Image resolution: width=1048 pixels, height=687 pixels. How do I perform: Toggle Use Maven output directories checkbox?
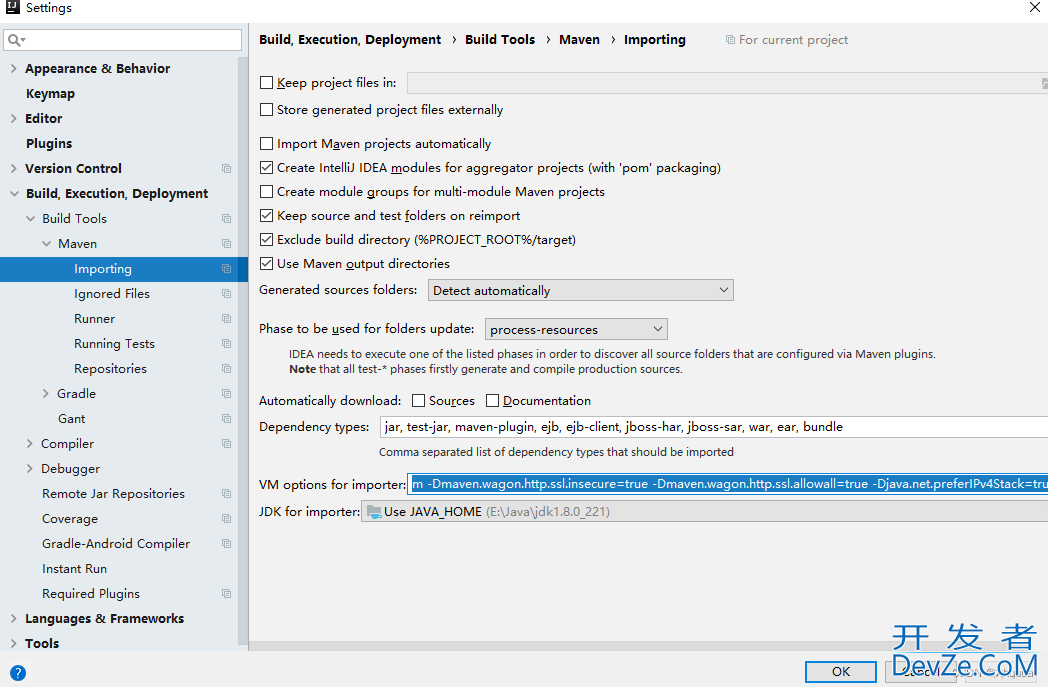click(x=267, y=263)
